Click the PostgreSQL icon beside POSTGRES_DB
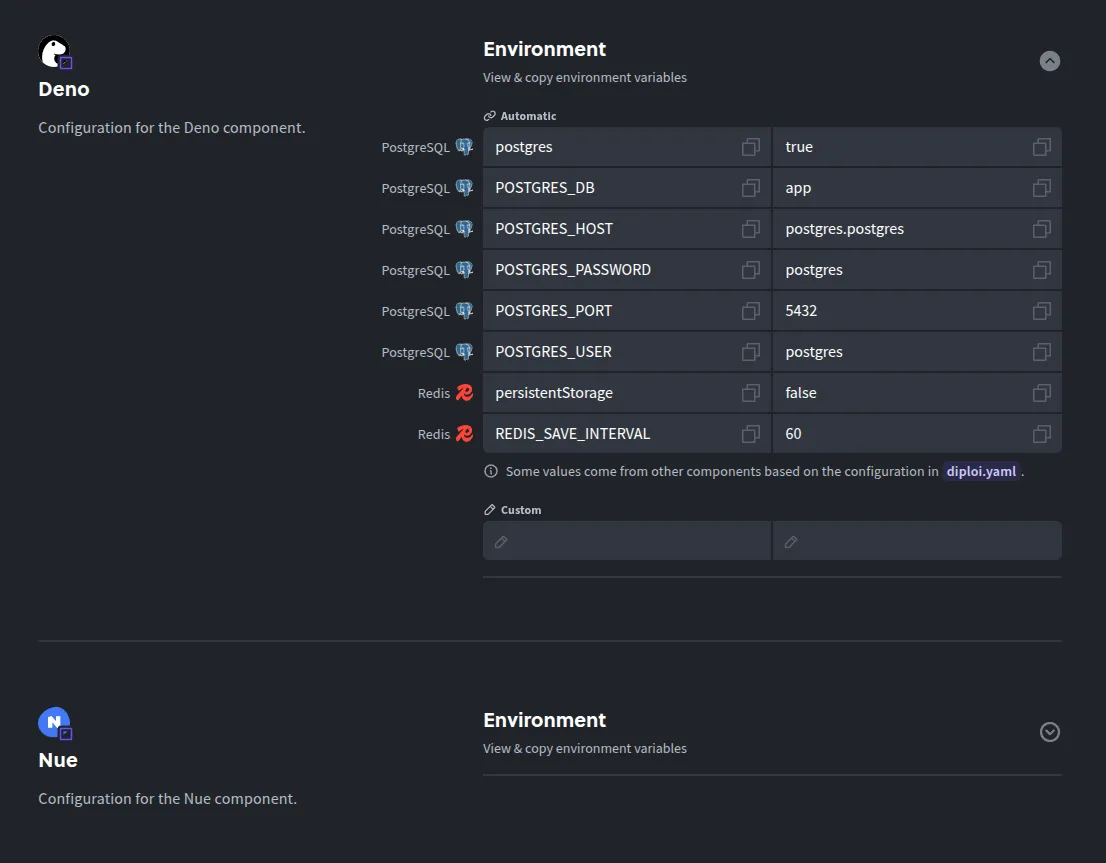Viewport: 1106px width, 863px height. click(x=463, y=187)
